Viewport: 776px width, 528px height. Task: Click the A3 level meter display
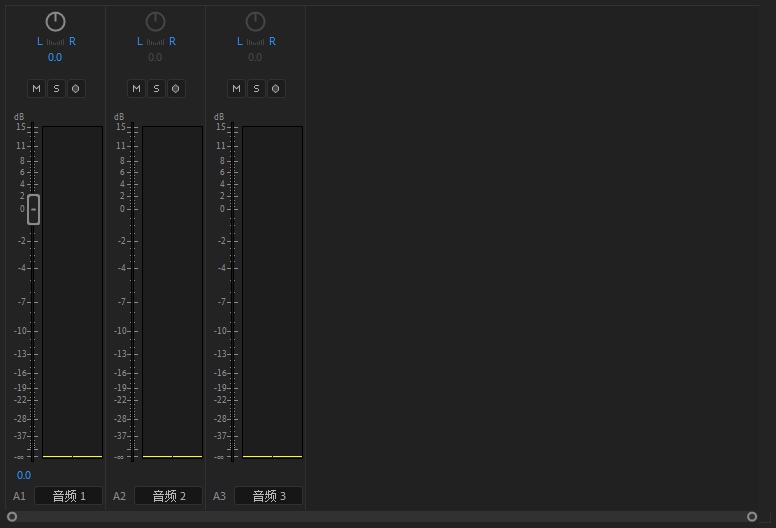click(x=272, y=292)
